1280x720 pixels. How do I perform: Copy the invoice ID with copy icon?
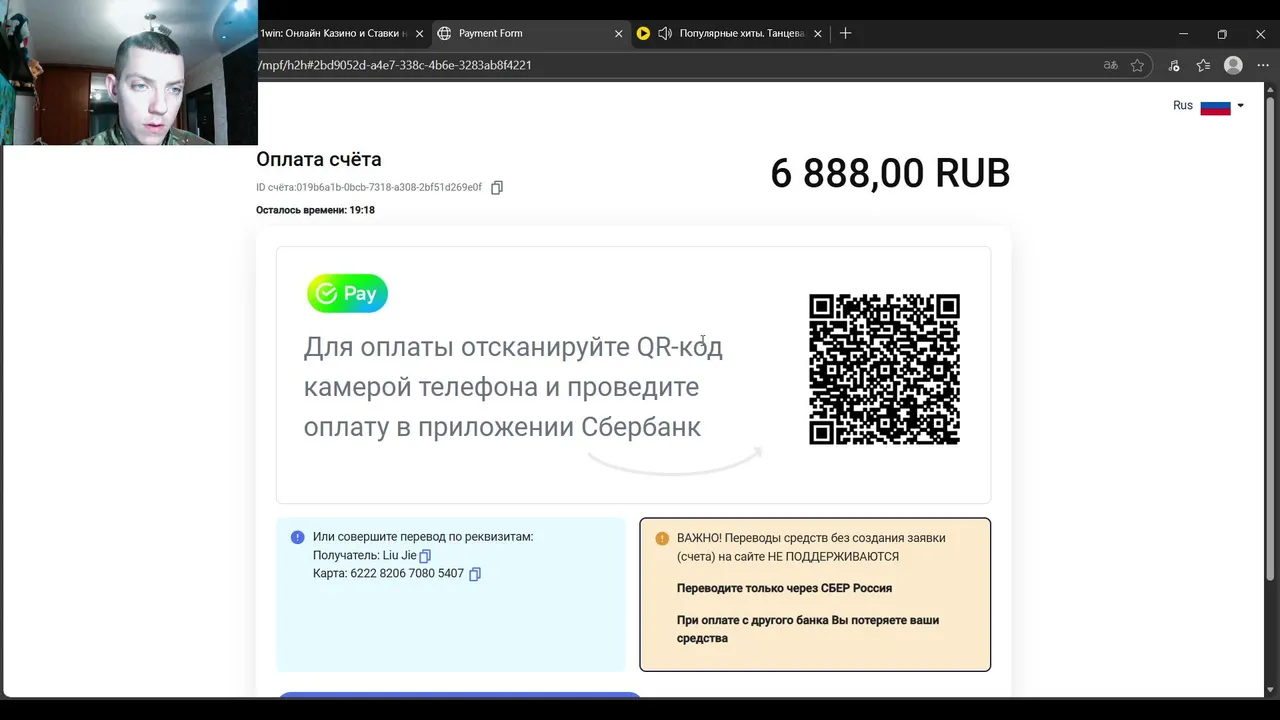[x=497, y=187]
